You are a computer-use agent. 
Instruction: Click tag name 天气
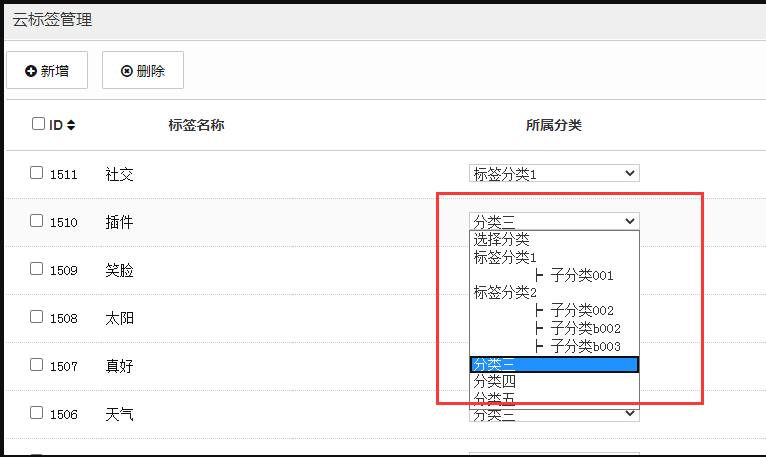pos(119,414)
